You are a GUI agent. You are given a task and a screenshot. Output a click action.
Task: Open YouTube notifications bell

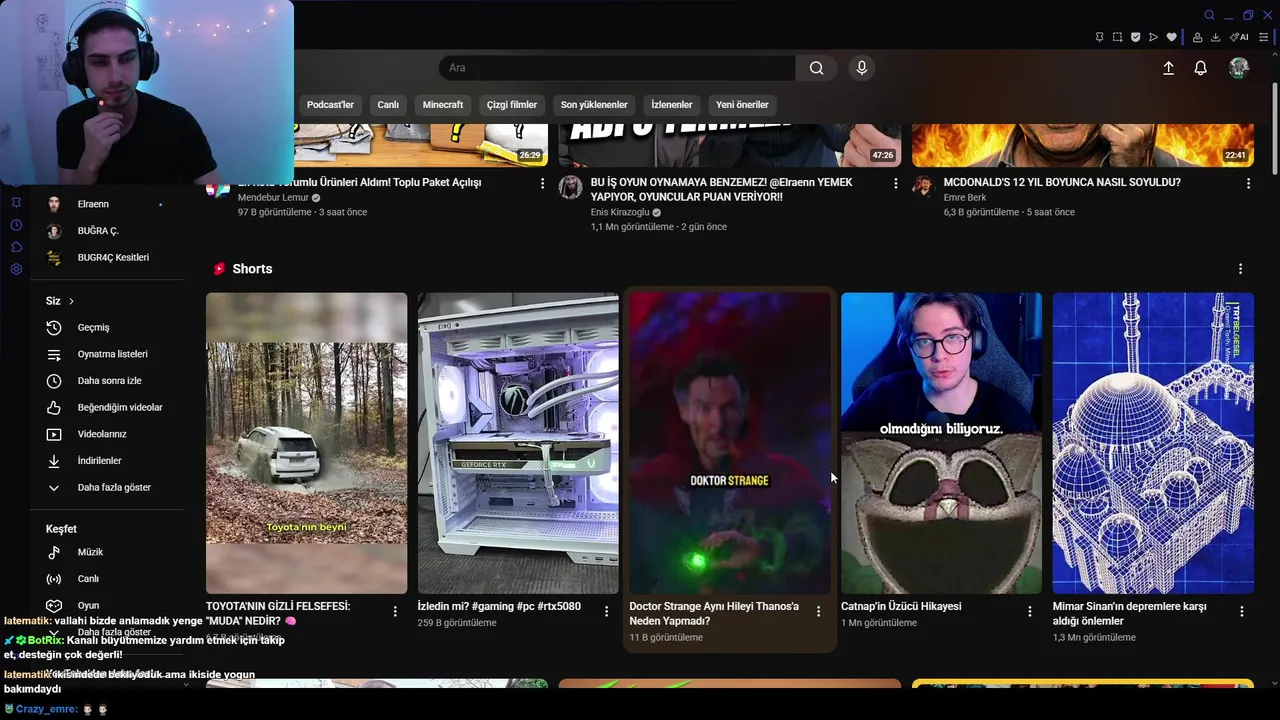tap(1201, 68)
